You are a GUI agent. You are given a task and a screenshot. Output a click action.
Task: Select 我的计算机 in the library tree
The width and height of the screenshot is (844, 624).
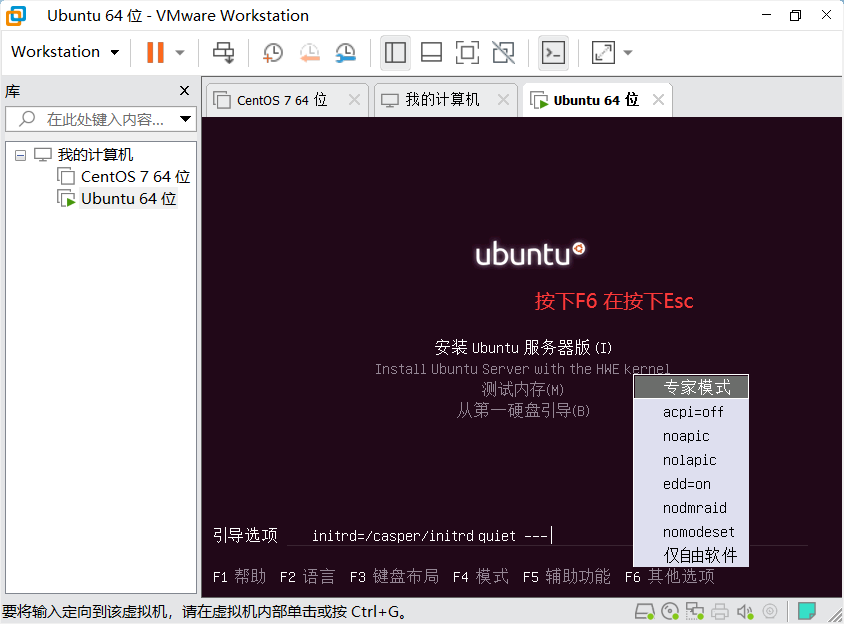click(x=95, y=155)
